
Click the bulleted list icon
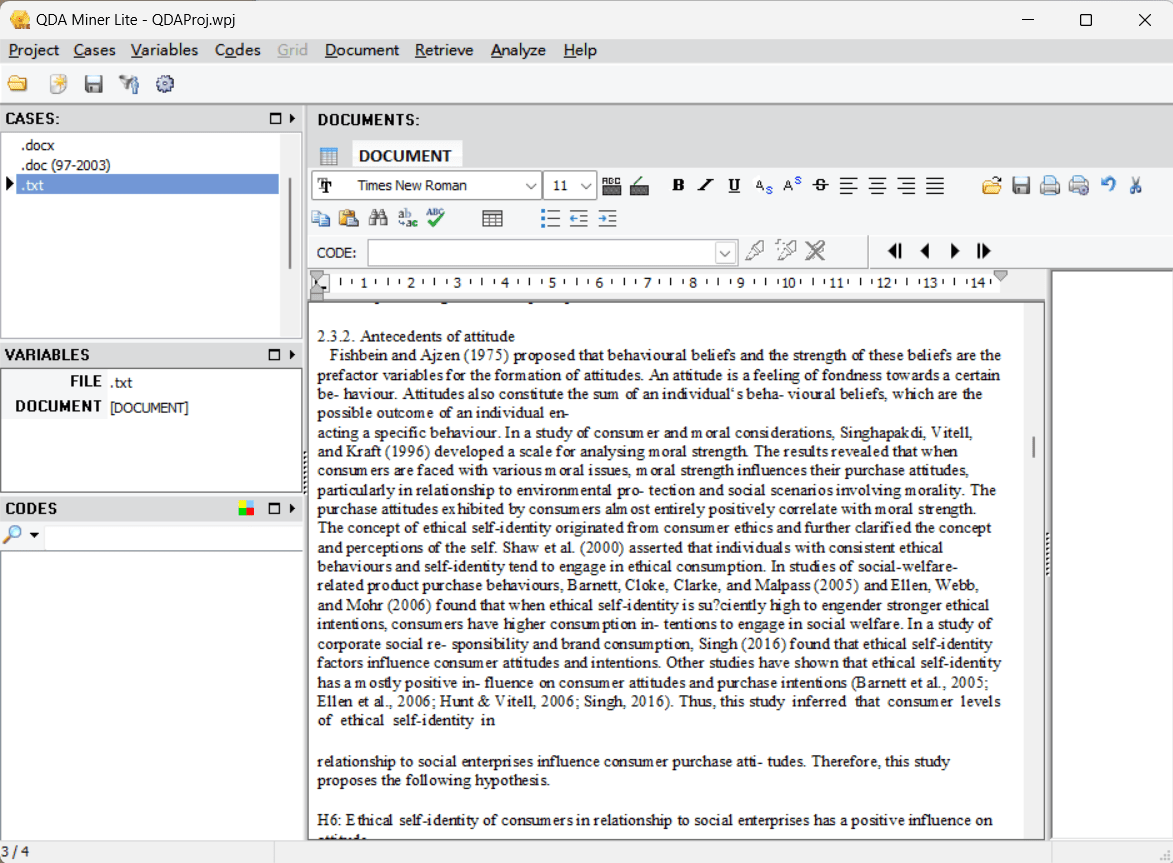click(x=550, y=218)
